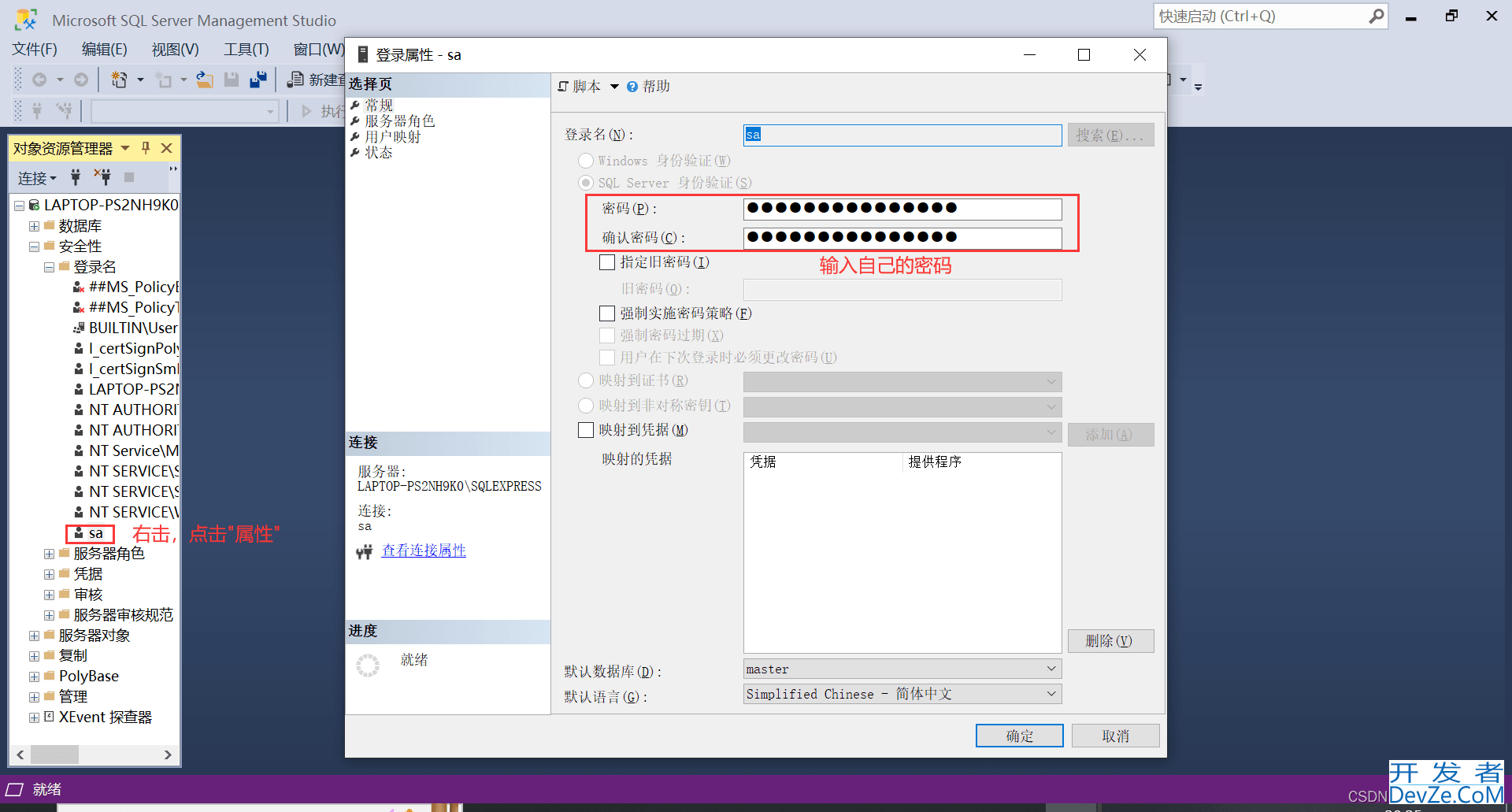
Task: Click Object Explorer disconnect plug icon
Action: pos(102,177)
